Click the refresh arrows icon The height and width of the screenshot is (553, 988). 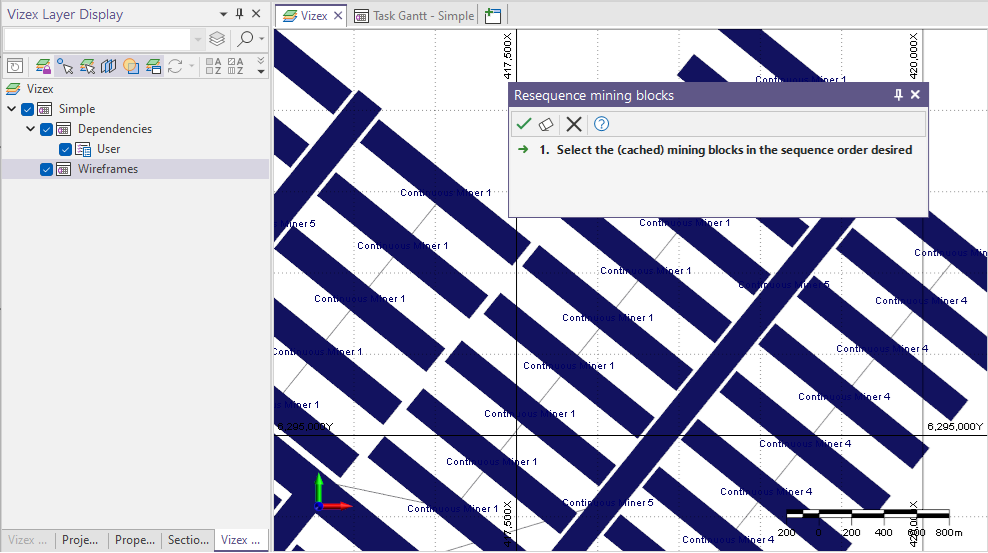coord(175,66)
